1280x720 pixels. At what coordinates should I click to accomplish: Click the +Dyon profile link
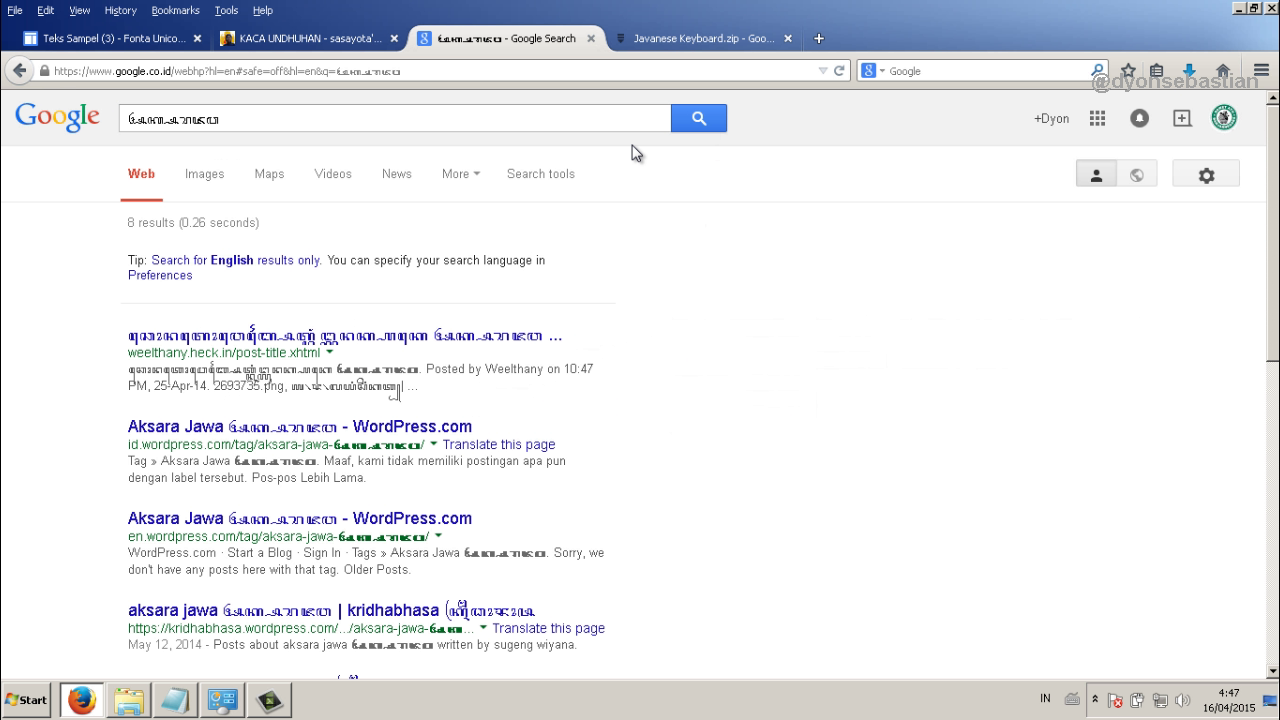tap(1051, 118)
